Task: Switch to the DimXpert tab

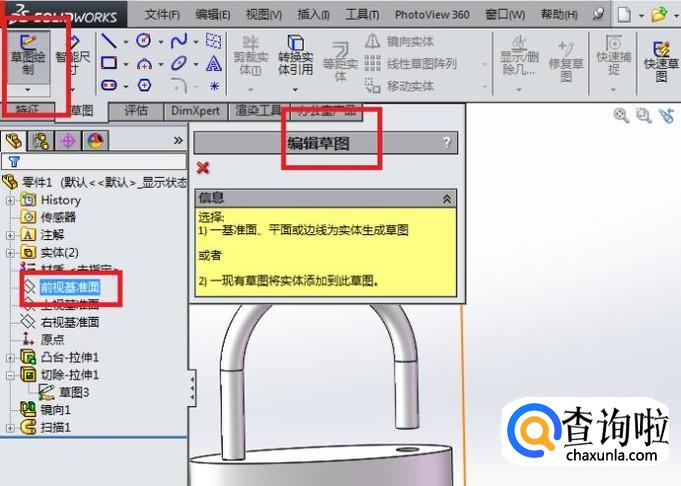Action: [195, 111]
